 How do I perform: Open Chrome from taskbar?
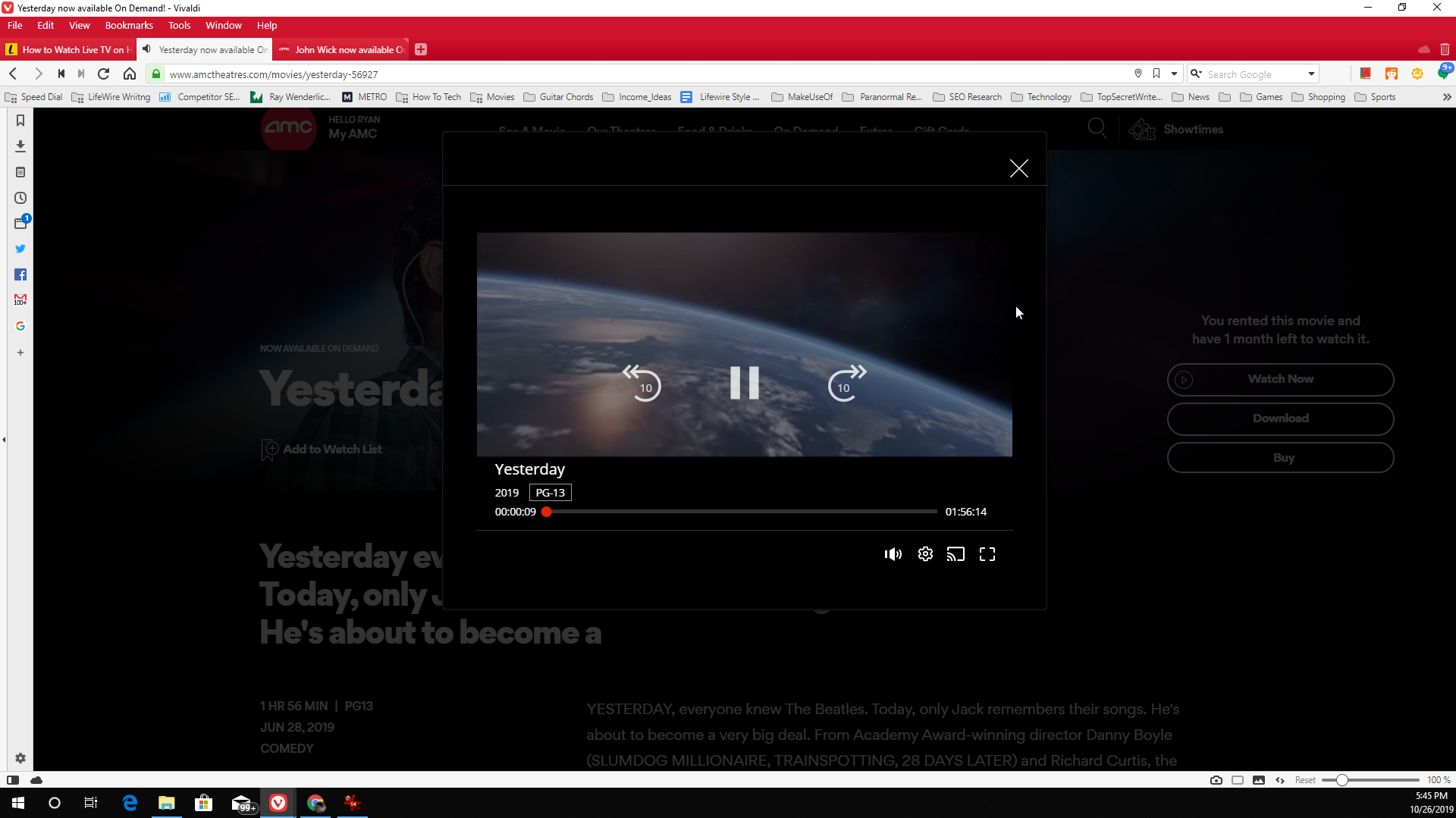315,803
